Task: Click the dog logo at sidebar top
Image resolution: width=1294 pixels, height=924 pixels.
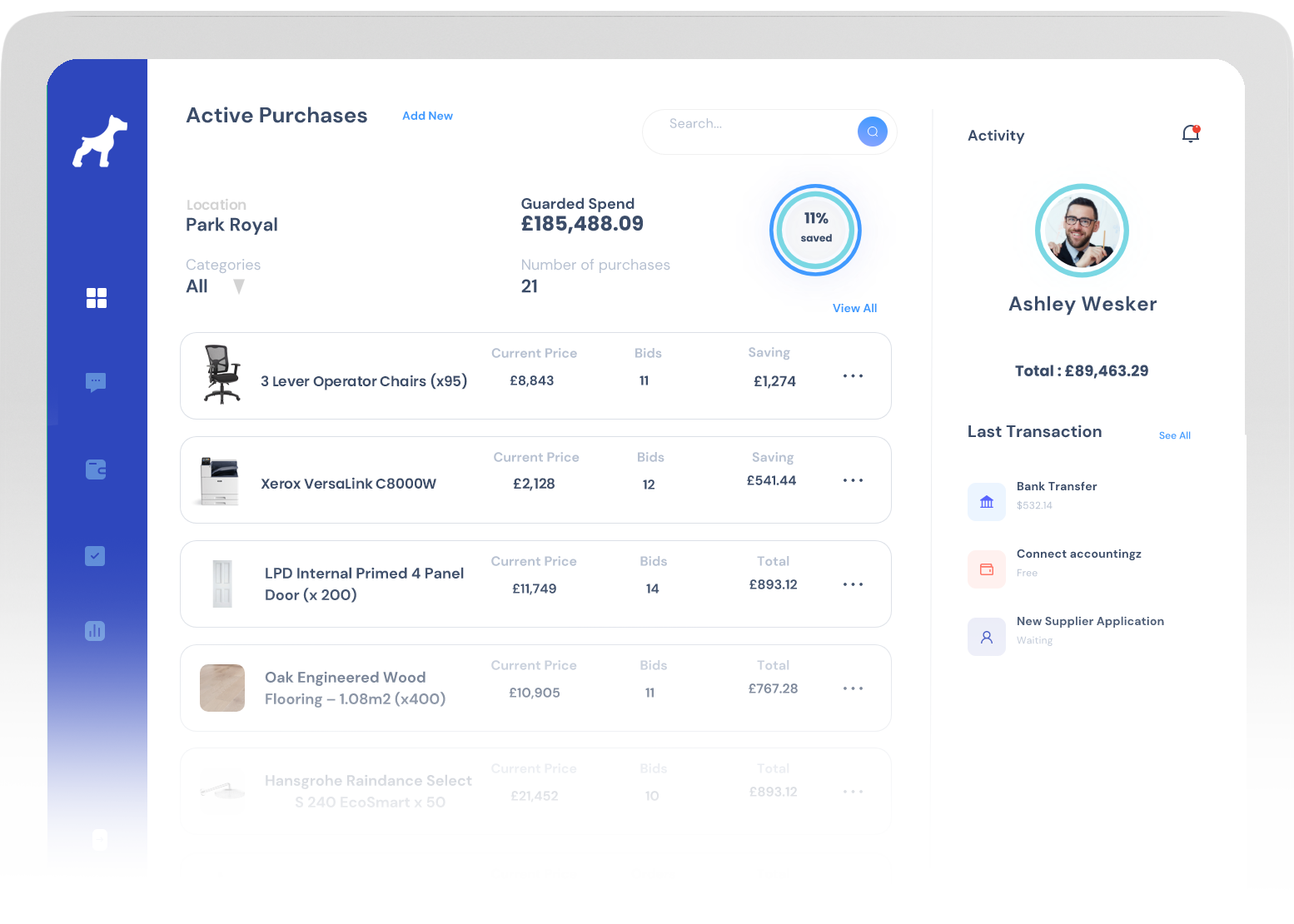Action: 98,142
